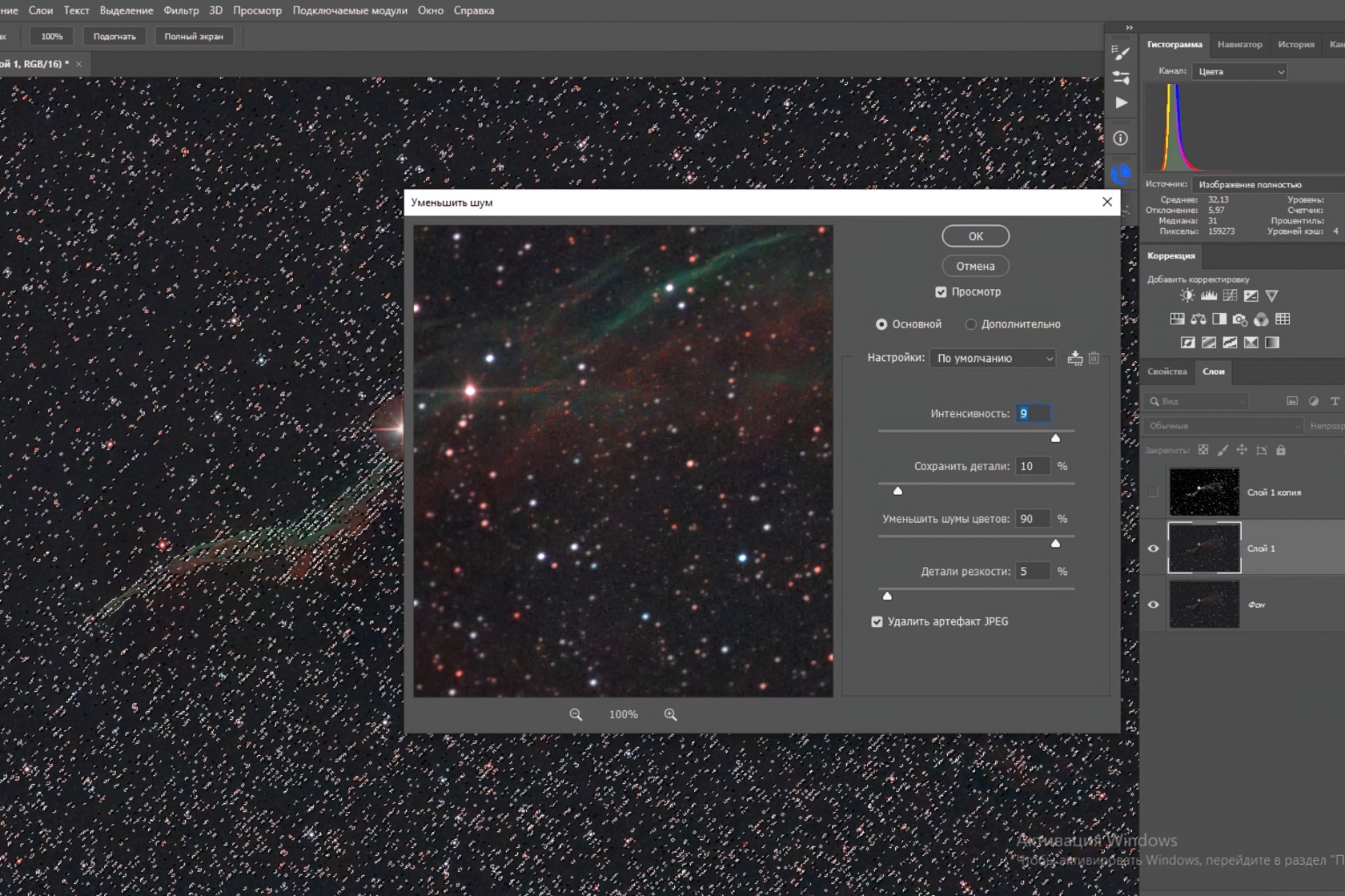The image size is (1345, 896).
Task: Click the Отмена button
Action: point(975,266)
